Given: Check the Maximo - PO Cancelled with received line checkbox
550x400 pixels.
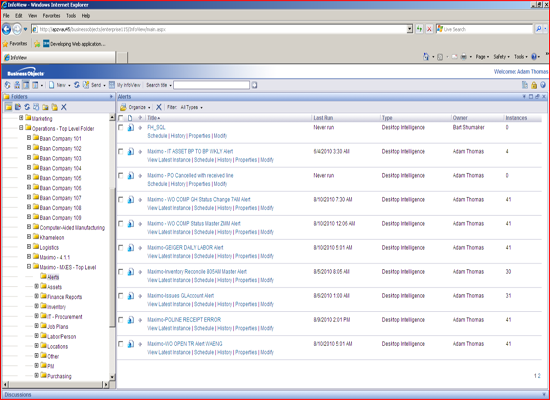Looking at the screenshot, I should [121, 175].
